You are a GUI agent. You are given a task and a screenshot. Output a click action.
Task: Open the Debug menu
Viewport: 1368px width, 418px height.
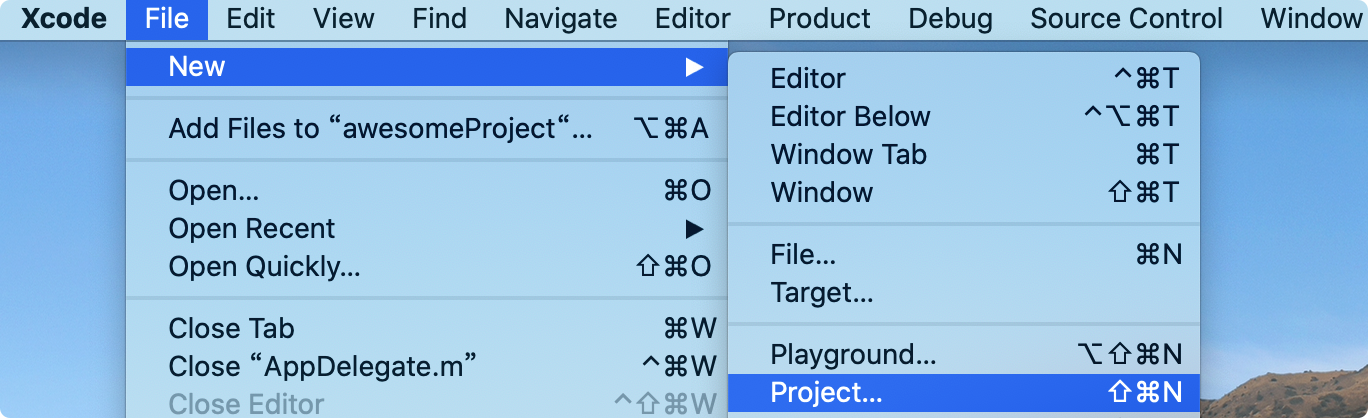click(x=950, y=19)
